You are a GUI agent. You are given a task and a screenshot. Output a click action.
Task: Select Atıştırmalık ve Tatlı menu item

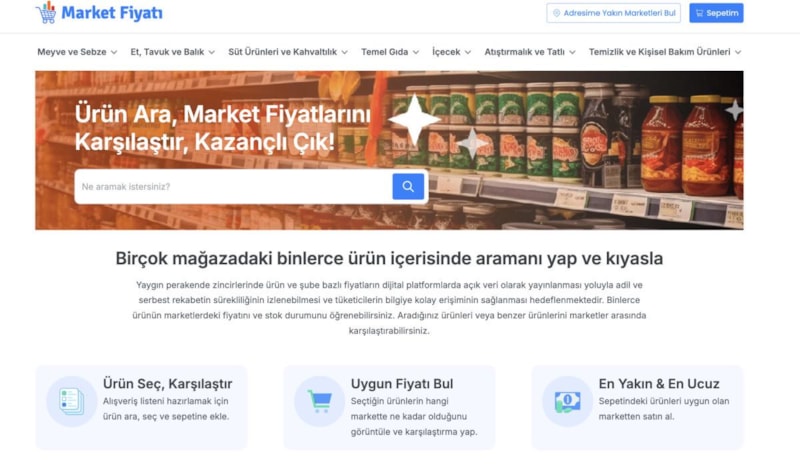tap(530, 52)
